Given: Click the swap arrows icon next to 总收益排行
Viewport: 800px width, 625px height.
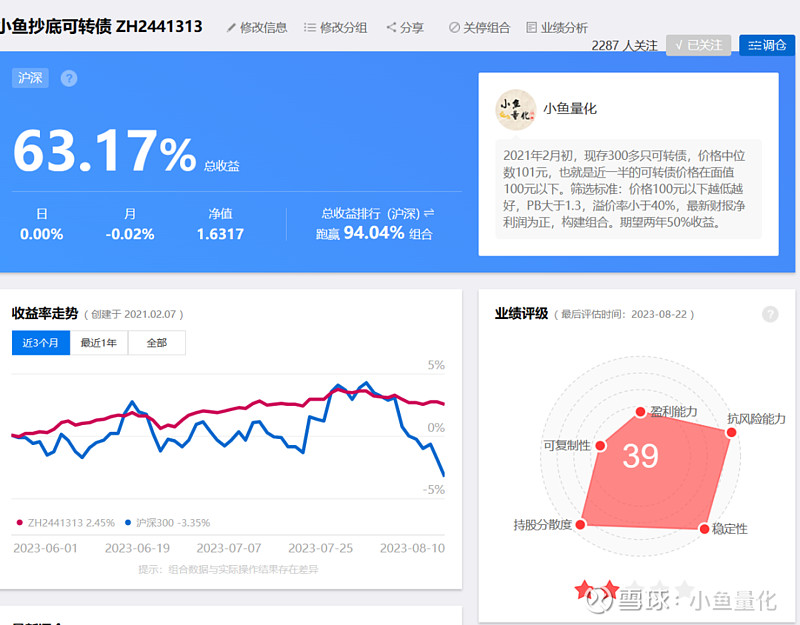Looking at the screenshot, I should [429, 213].
